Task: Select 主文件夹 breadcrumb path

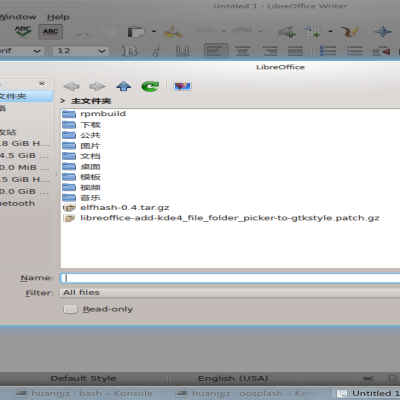Action: coord(91,101)
